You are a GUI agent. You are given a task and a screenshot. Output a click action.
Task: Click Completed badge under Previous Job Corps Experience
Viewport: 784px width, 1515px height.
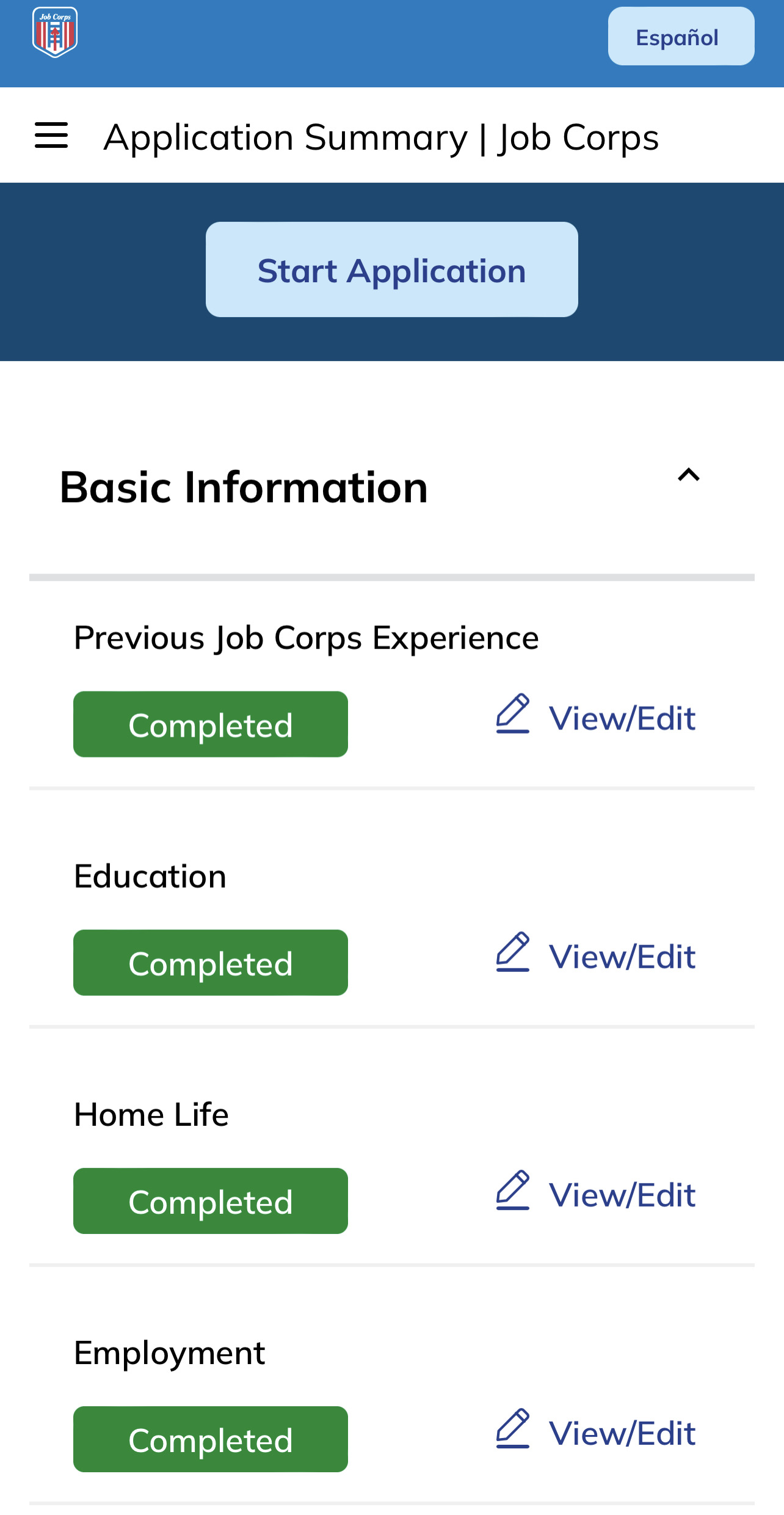pyautogui.click(x=211, y=725)
